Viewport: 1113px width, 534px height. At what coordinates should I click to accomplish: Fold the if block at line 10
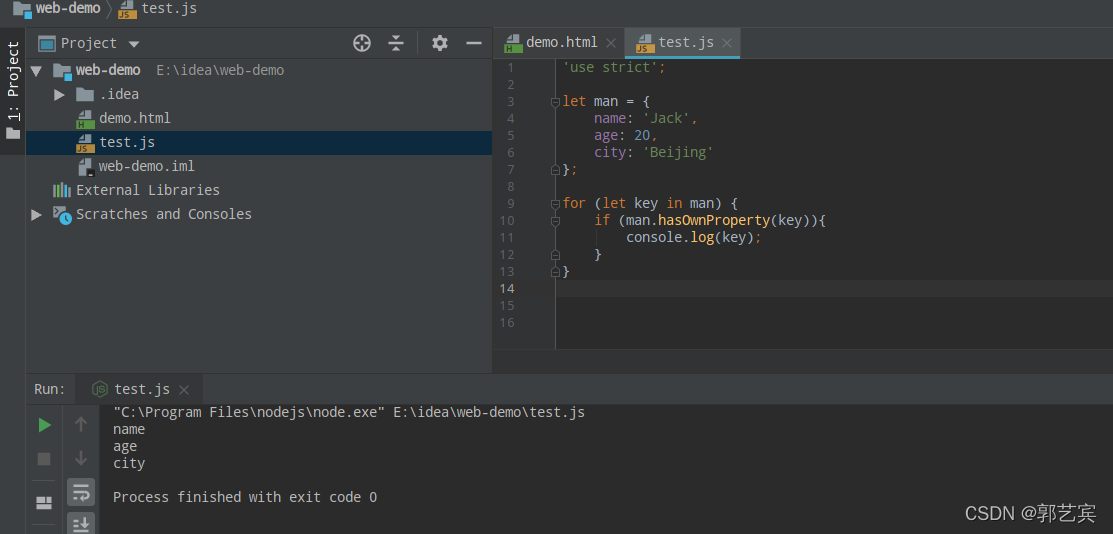click(555, 221)
